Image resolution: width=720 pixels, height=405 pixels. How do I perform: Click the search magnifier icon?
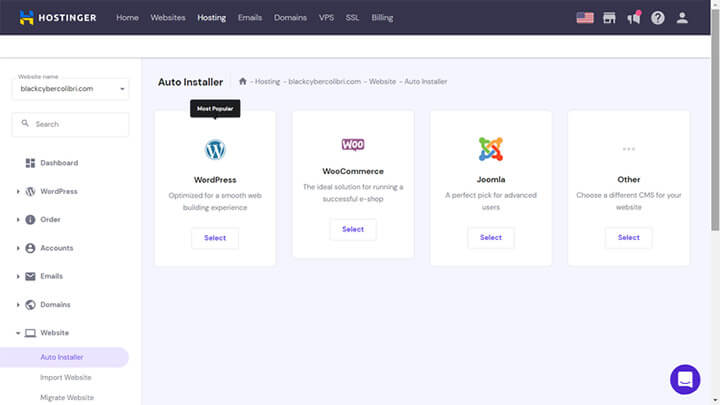coord(25,124)
